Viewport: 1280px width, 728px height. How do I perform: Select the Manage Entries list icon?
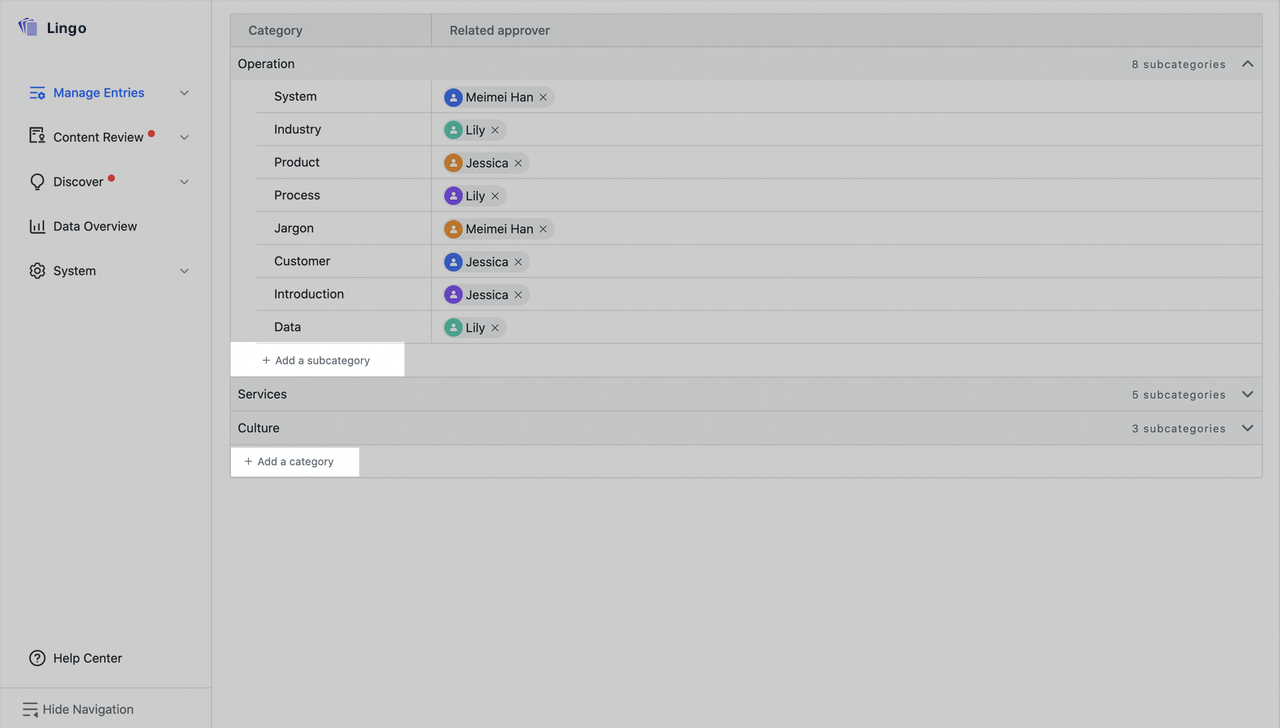point(37,92)
